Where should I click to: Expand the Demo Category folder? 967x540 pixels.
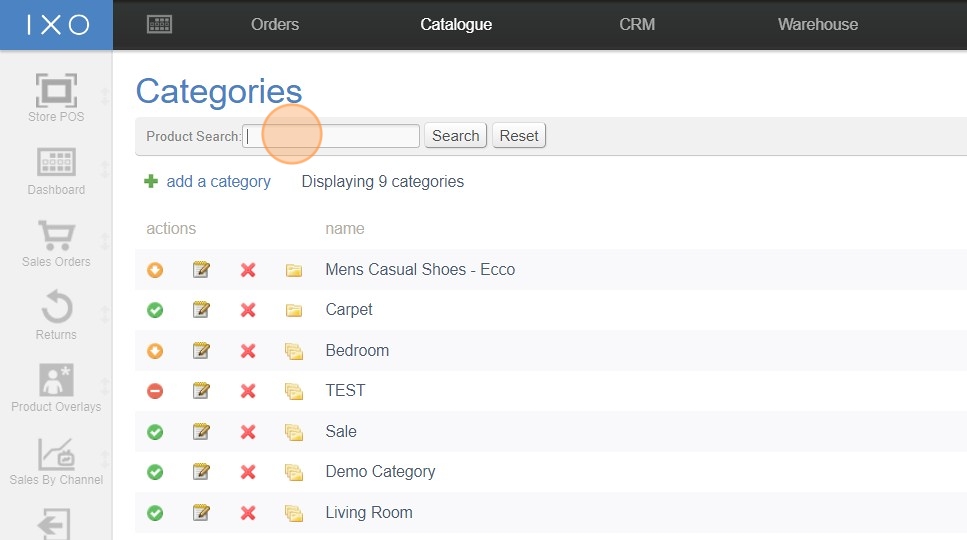click(293, 472)
